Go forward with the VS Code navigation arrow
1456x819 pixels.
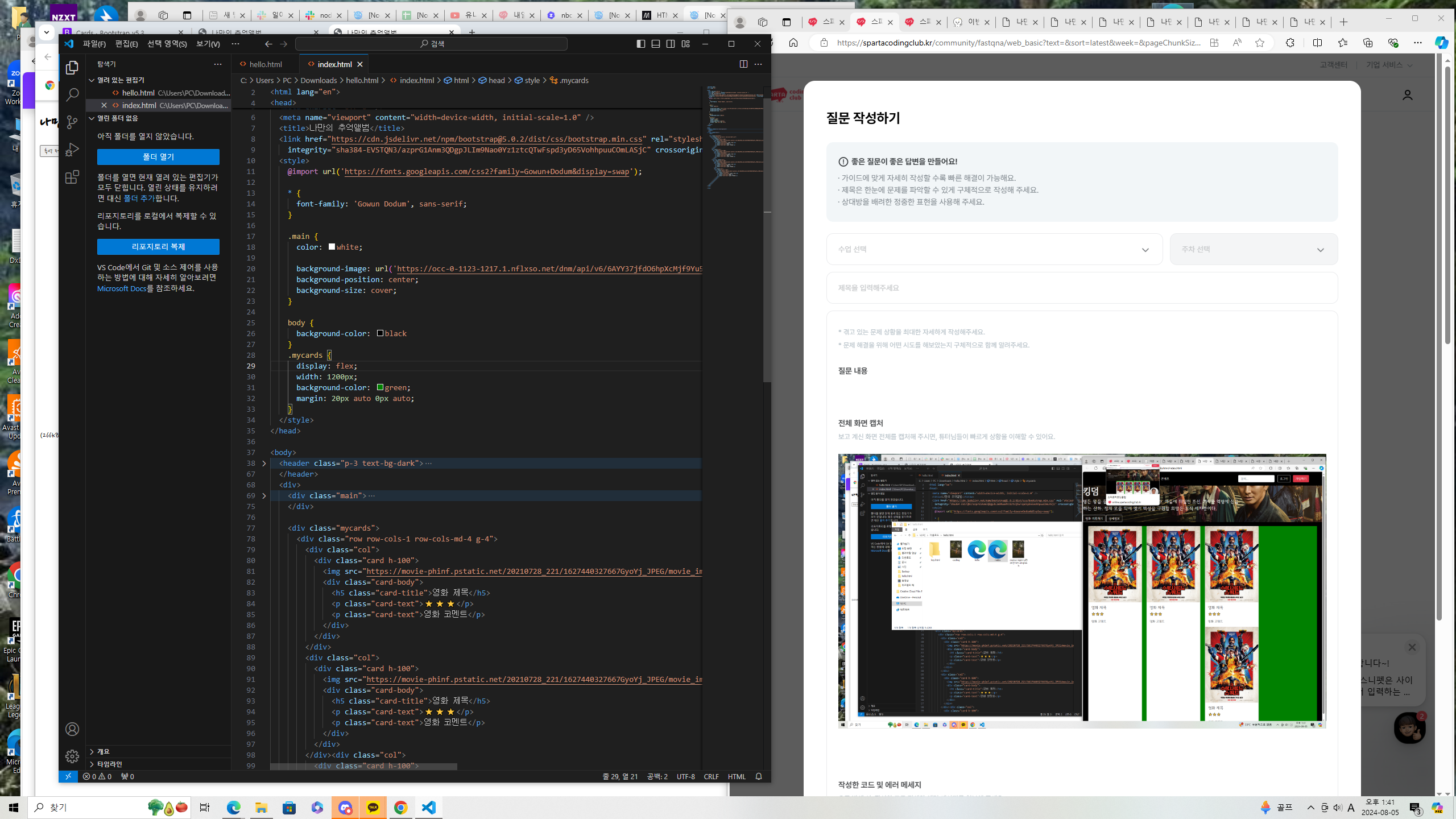click(284, 44)
